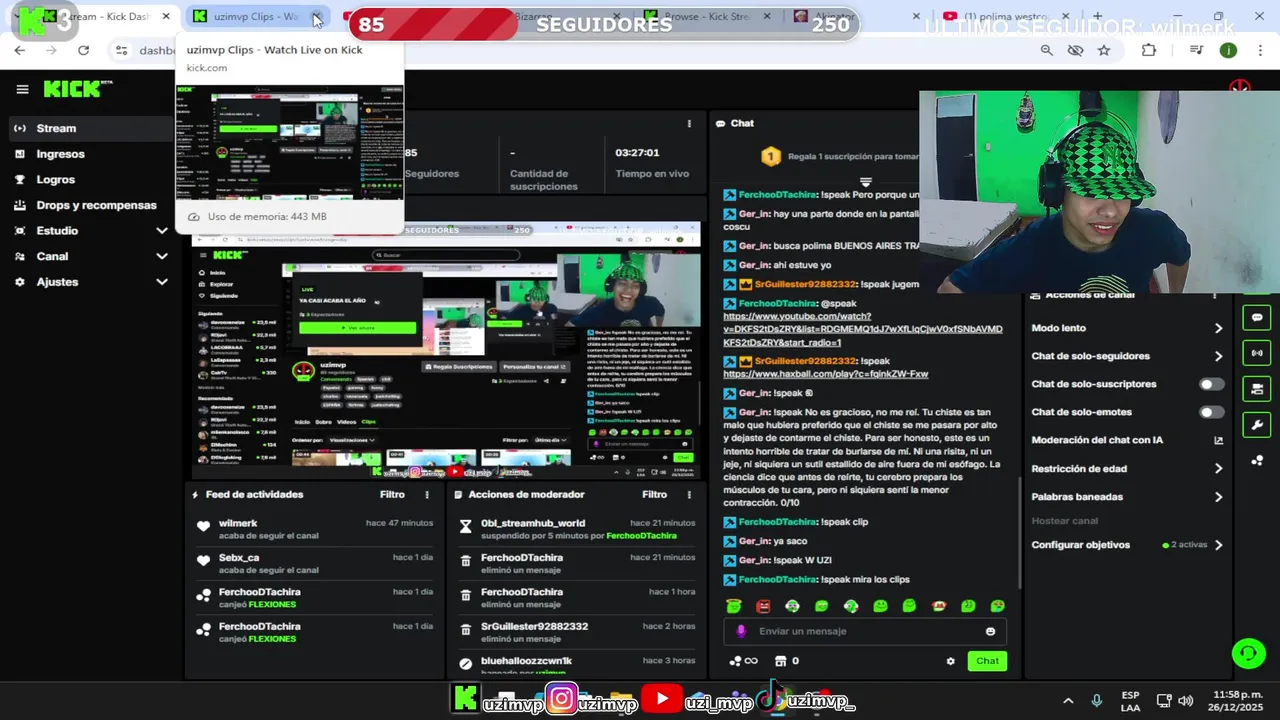Close the uzimvp Clips browser tab
1280x720 pixels.
coord(316,17)
